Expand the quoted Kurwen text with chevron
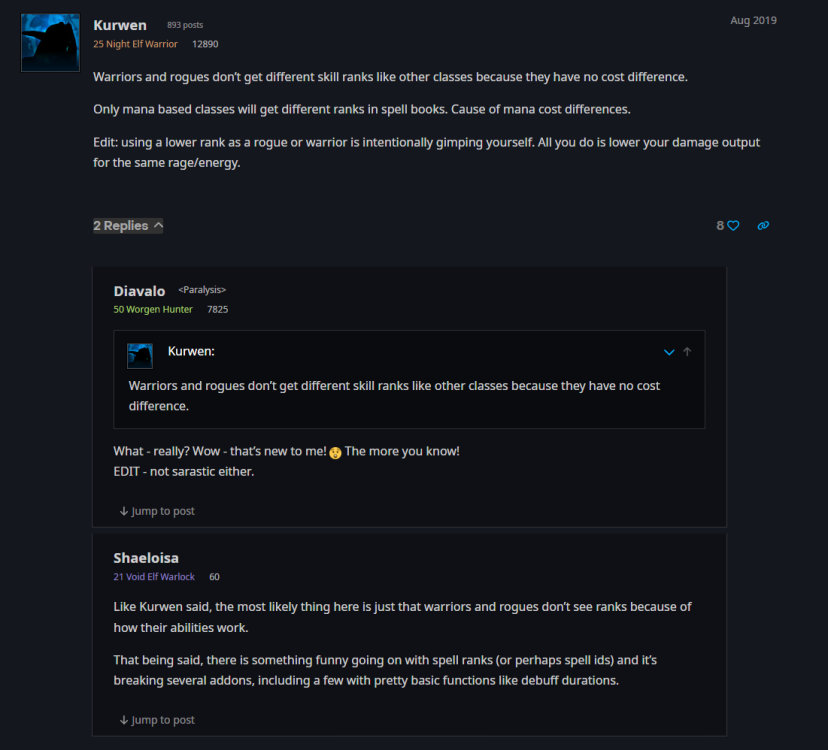This screenshot has height=750, width=828. [x=669, y=352]
